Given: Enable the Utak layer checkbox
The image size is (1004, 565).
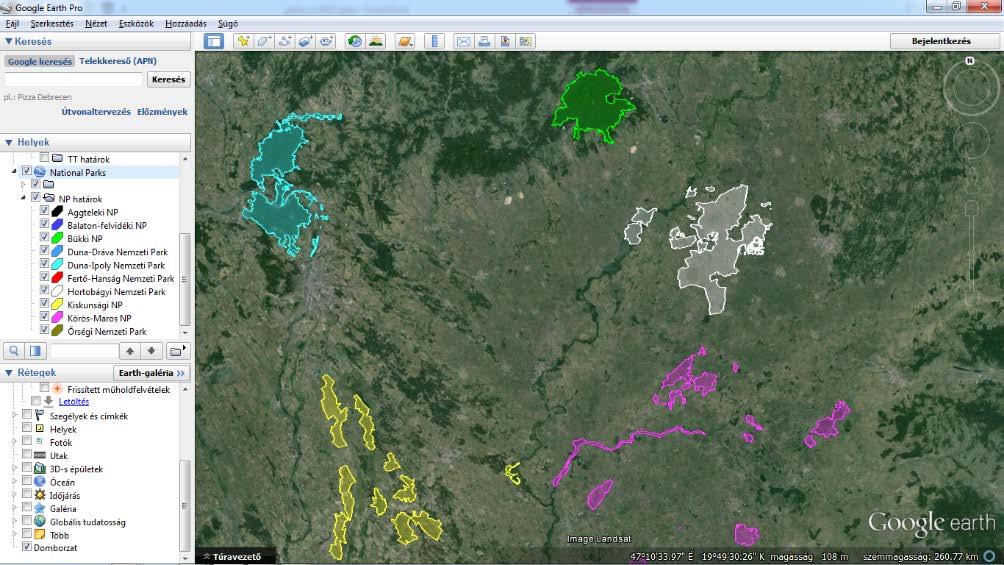Looking at the screenshot, I should (26, 455).
